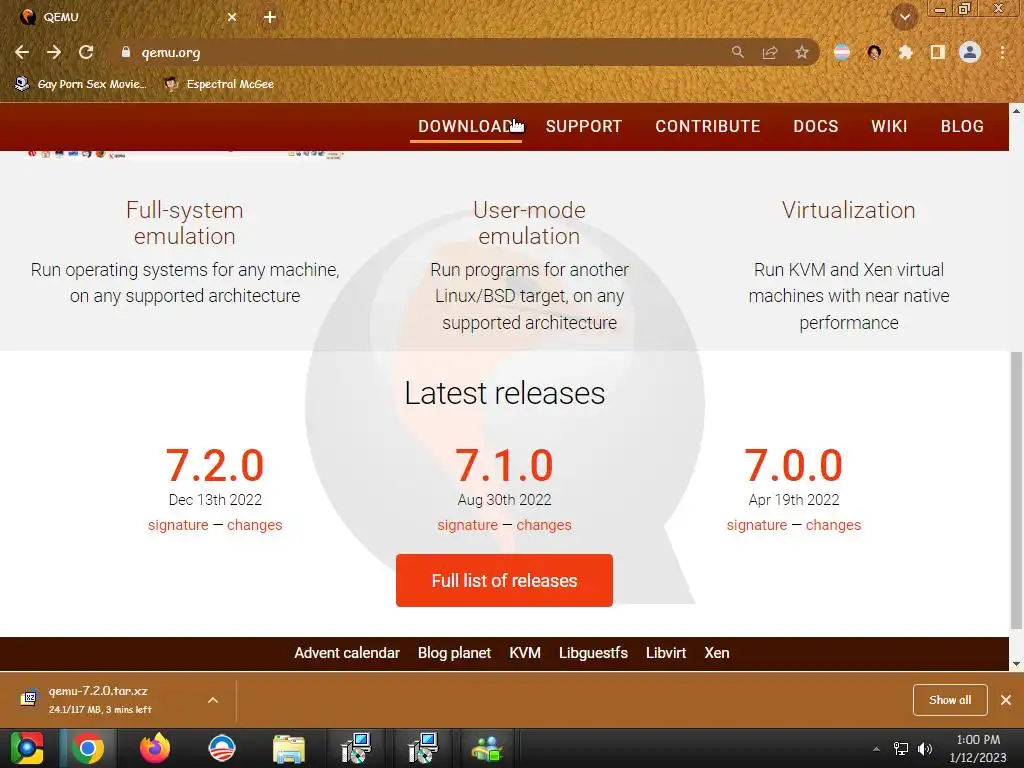Close the downloads bar
This screenshot has height=768, width=1024.
point(1006,700)
